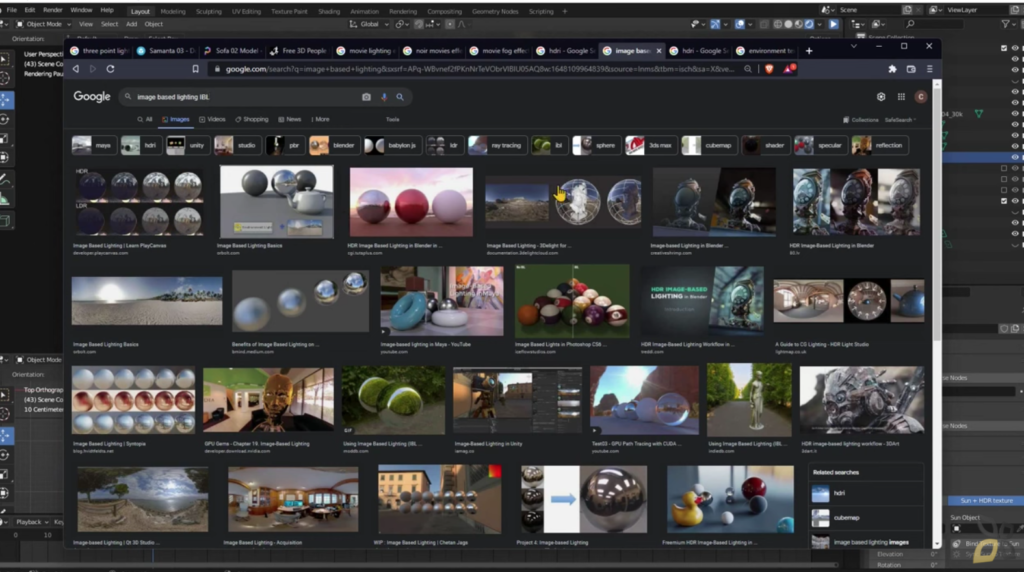The image size is (1024, 572).
Task: Click the voice search microphone icon
Action: coord(384,97)
